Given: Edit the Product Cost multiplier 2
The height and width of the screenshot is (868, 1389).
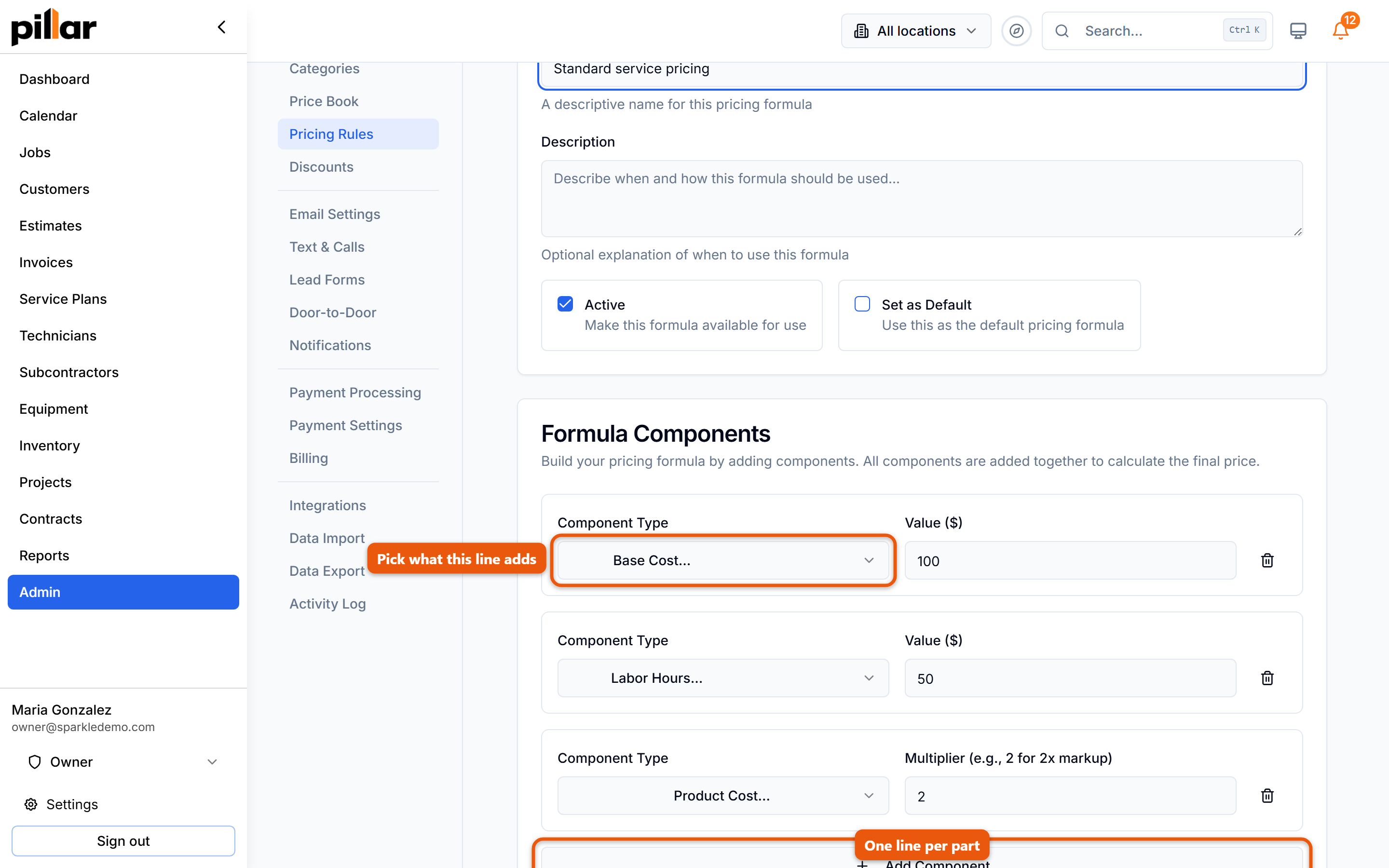Looking at the screenshot, I should (1070, 796).
